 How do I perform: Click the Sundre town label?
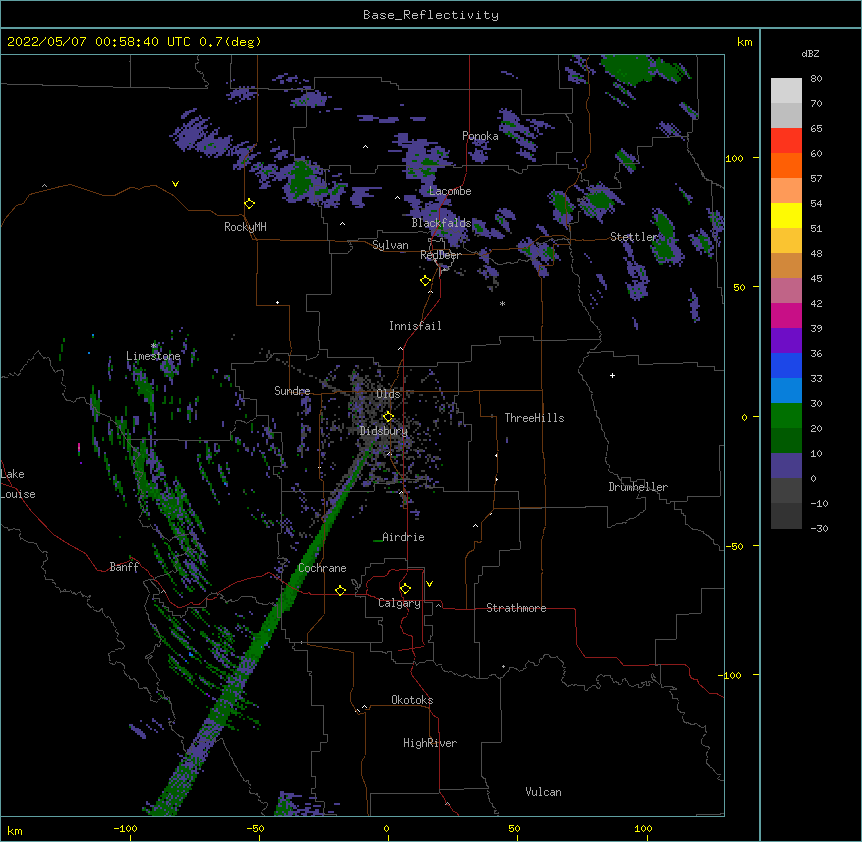click(292, 391)
